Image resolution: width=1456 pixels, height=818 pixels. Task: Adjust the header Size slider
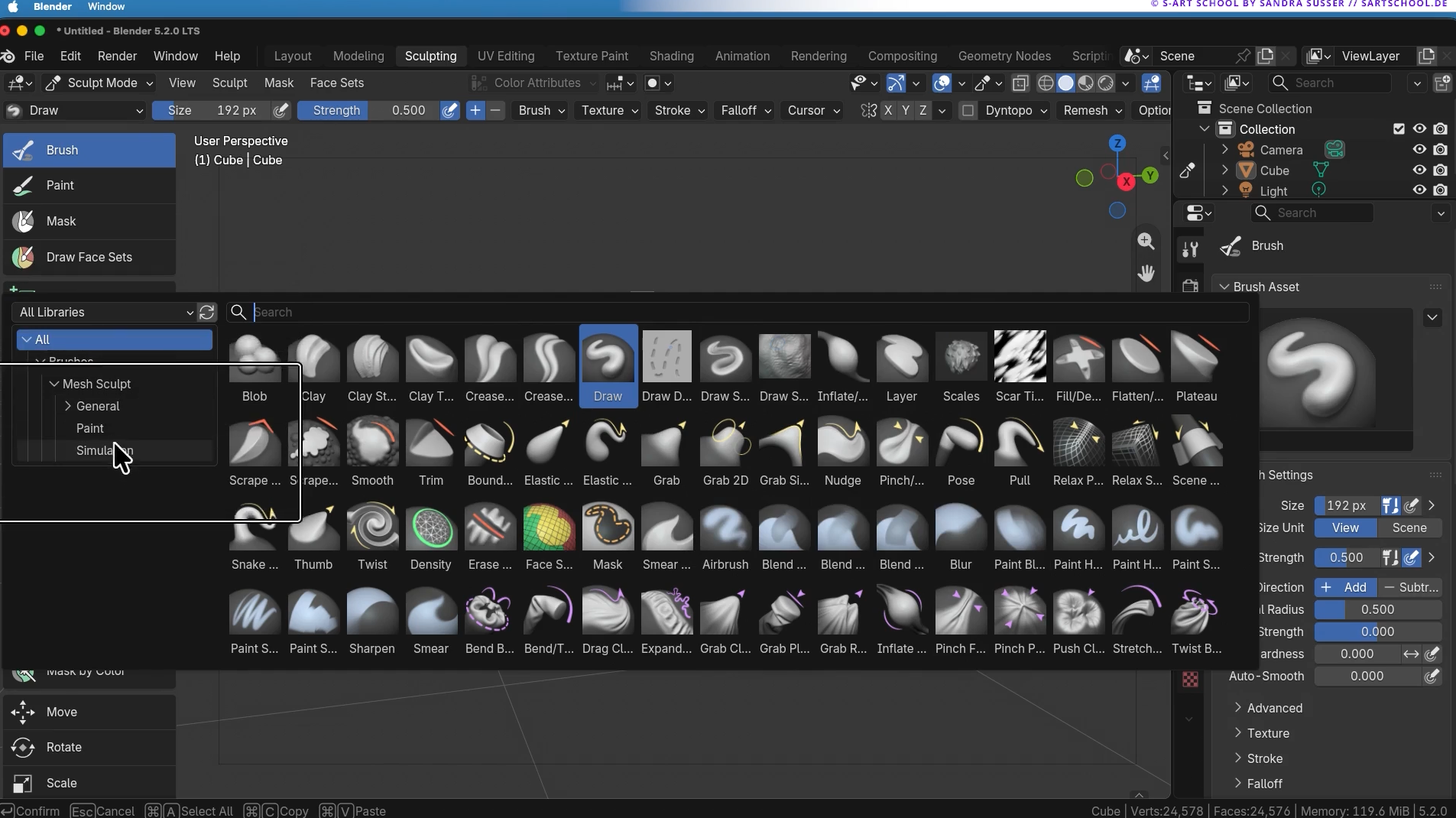coord(212,110)
